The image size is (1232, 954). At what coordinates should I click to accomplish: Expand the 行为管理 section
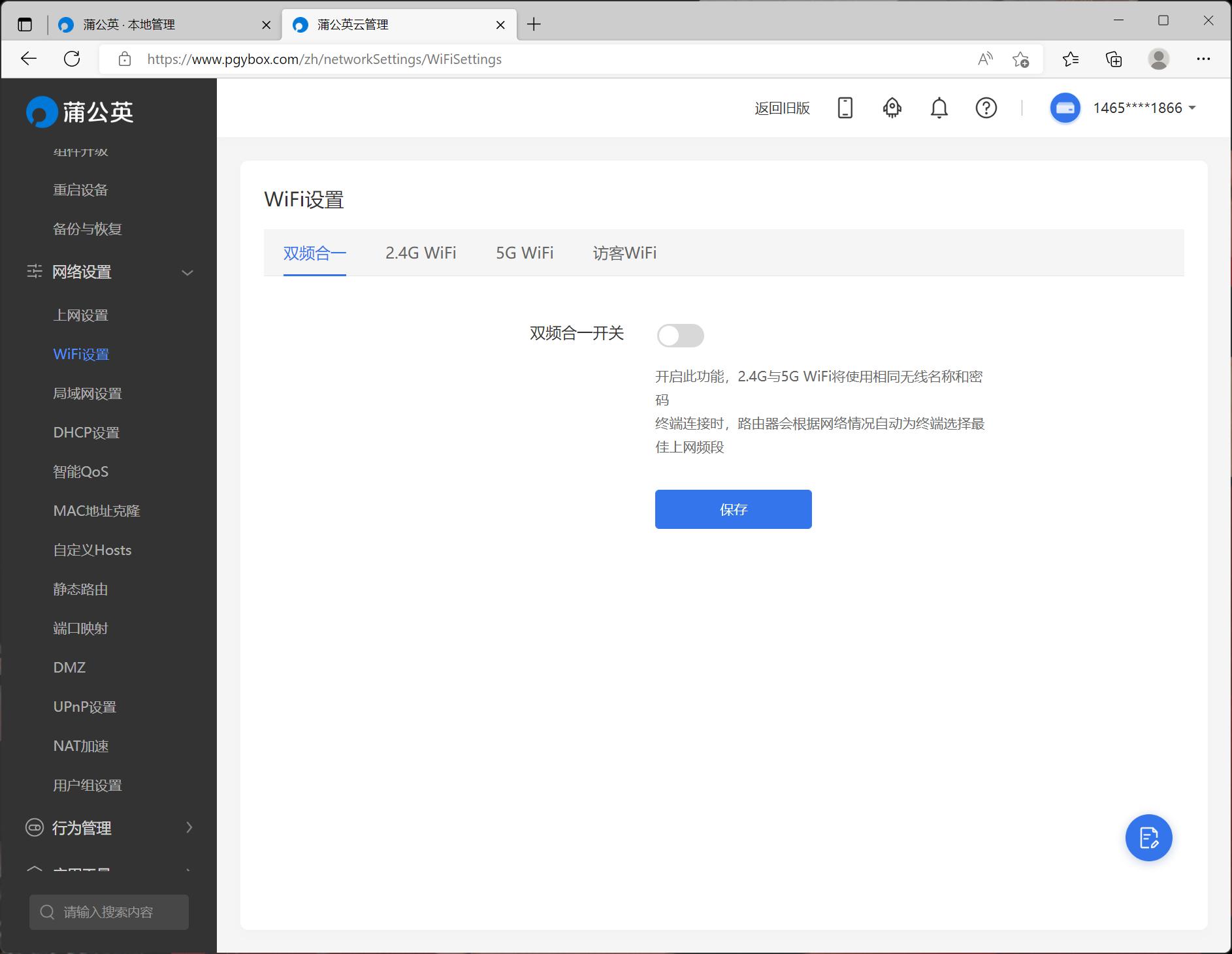tap(189, 827)
